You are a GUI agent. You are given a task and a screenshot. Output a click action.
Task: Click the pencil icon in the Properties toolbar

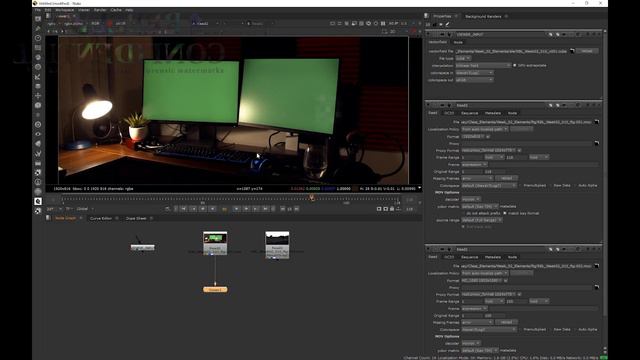[x=447, y=24]
